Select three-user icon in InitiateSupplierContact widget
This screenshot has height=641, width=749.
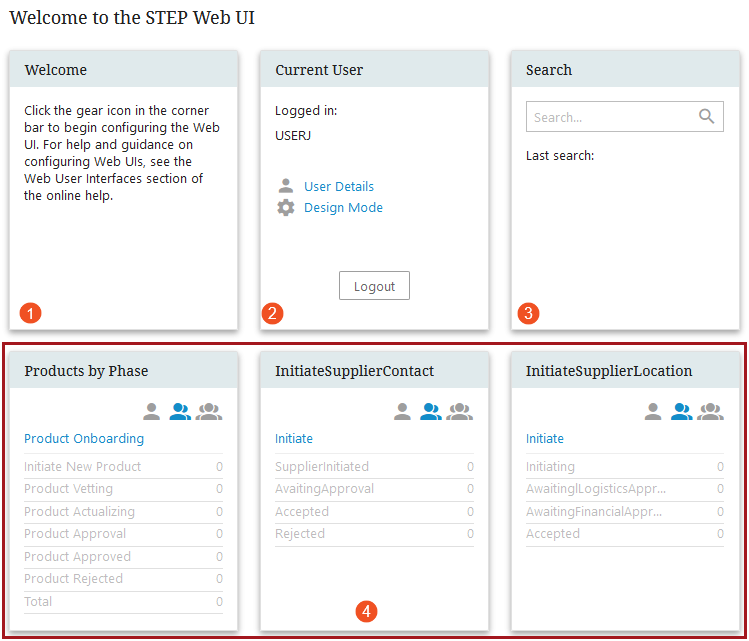(x=460, y=411)
